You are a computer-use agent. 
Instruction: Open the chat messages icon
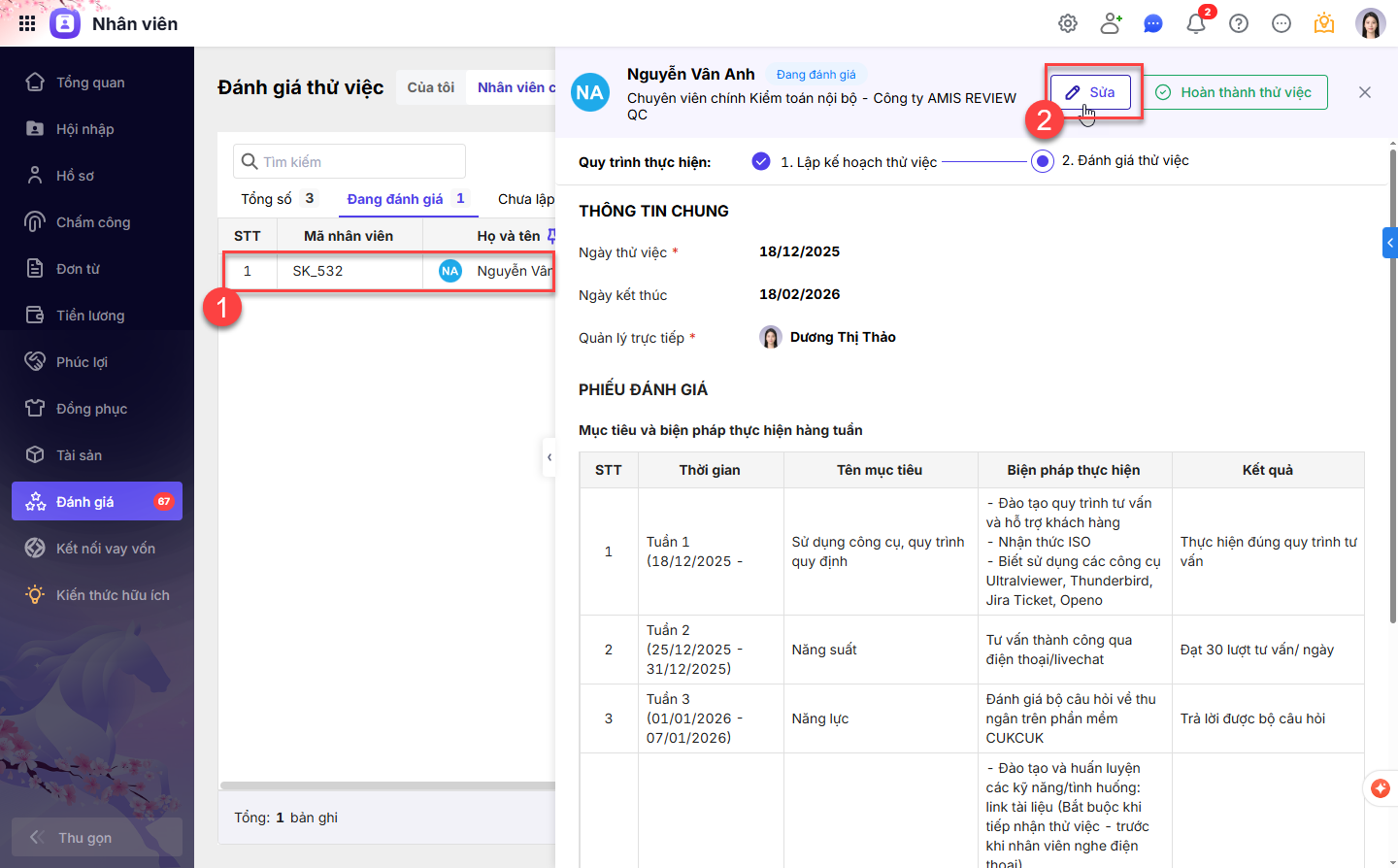tap(1153, 23)
